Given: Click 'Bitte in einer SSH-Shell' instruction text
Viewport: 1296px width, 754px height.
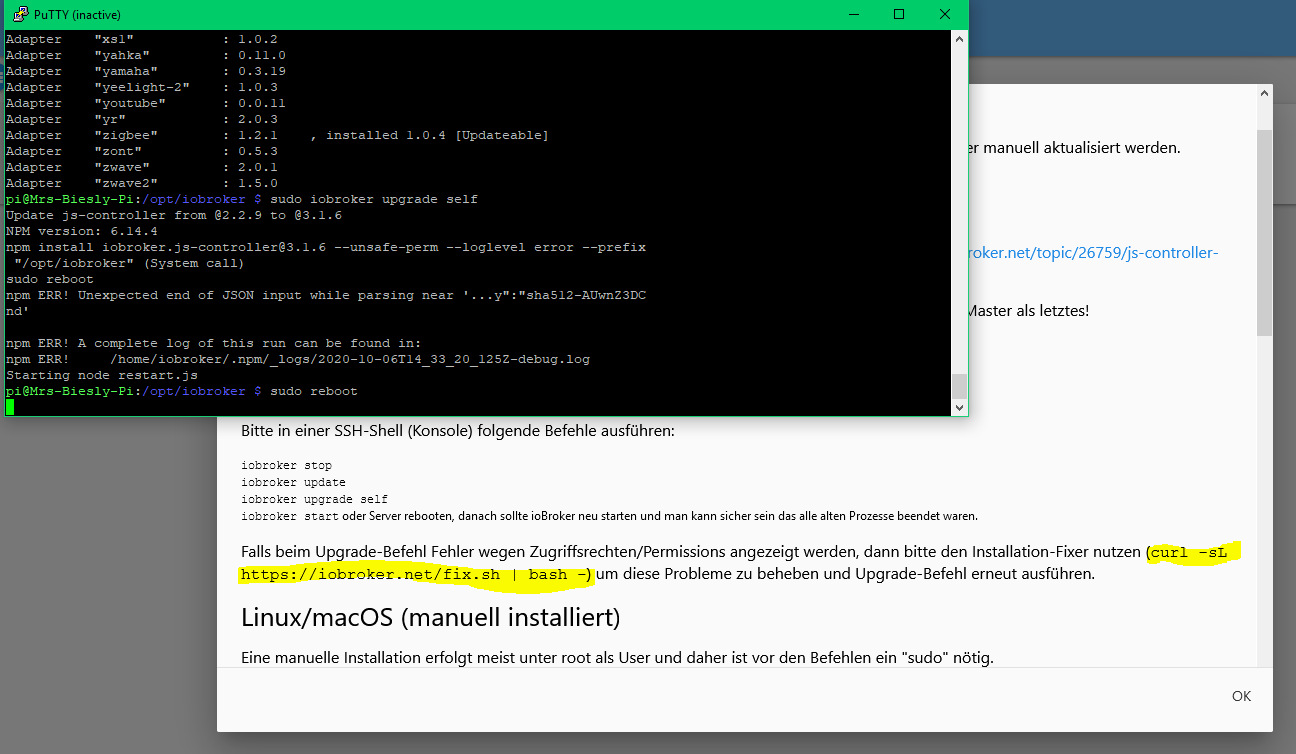Looking at the screenshot, I should pyautogui.click(x=458, y=432).
